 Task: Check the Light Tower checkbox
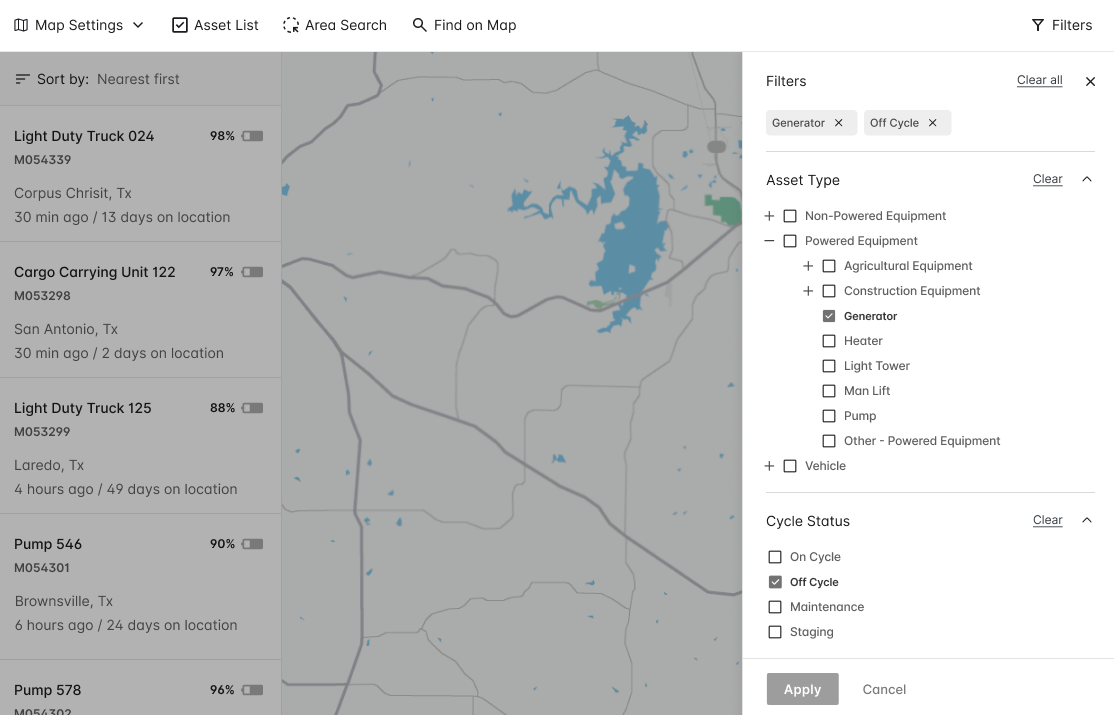(x=829, y=366)
